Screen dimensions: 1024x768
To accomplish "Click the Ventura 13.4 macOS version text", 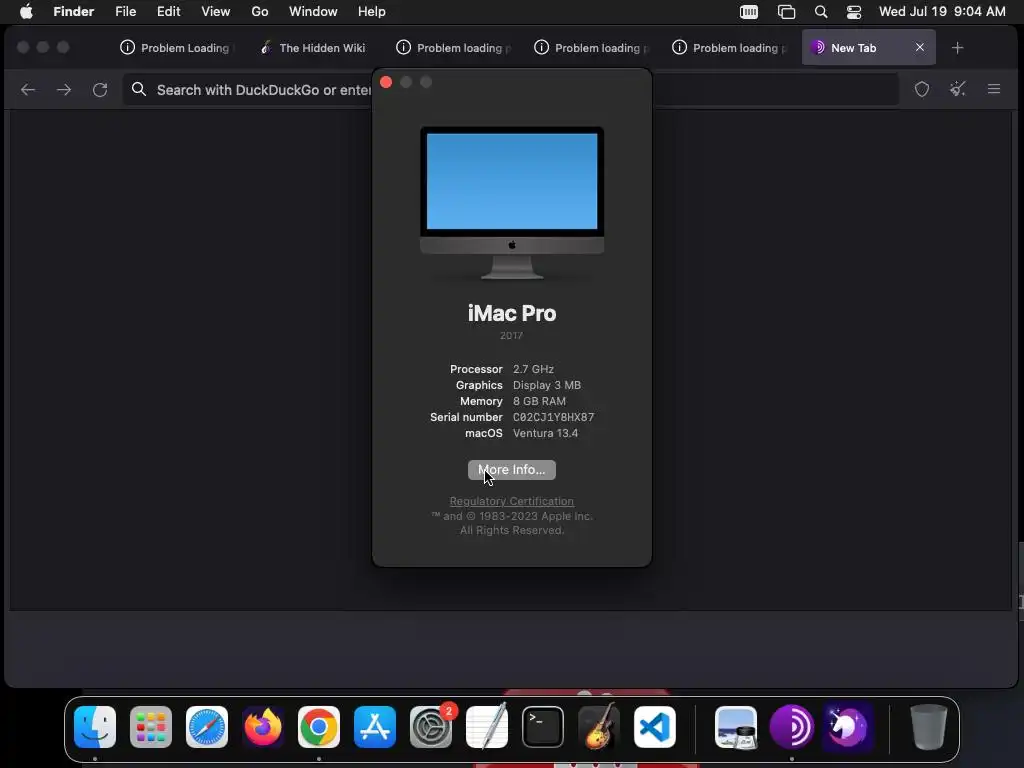I will (545, 433).
